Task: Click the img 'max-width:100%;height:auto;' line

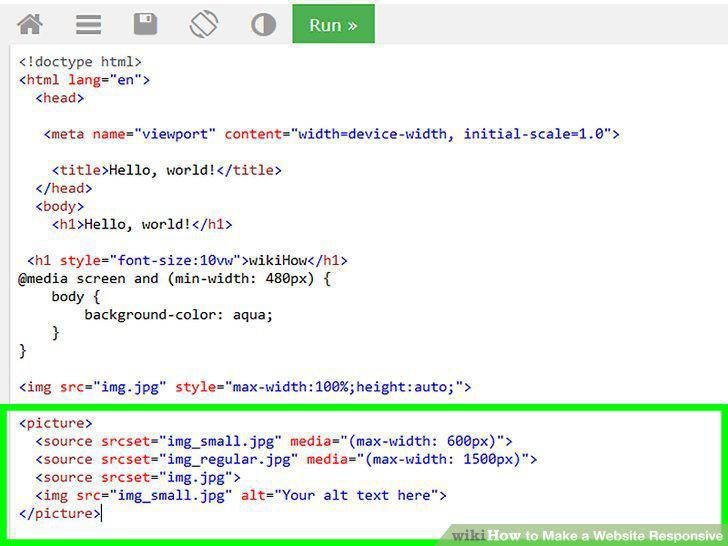Action: click(x=245, y=387)
